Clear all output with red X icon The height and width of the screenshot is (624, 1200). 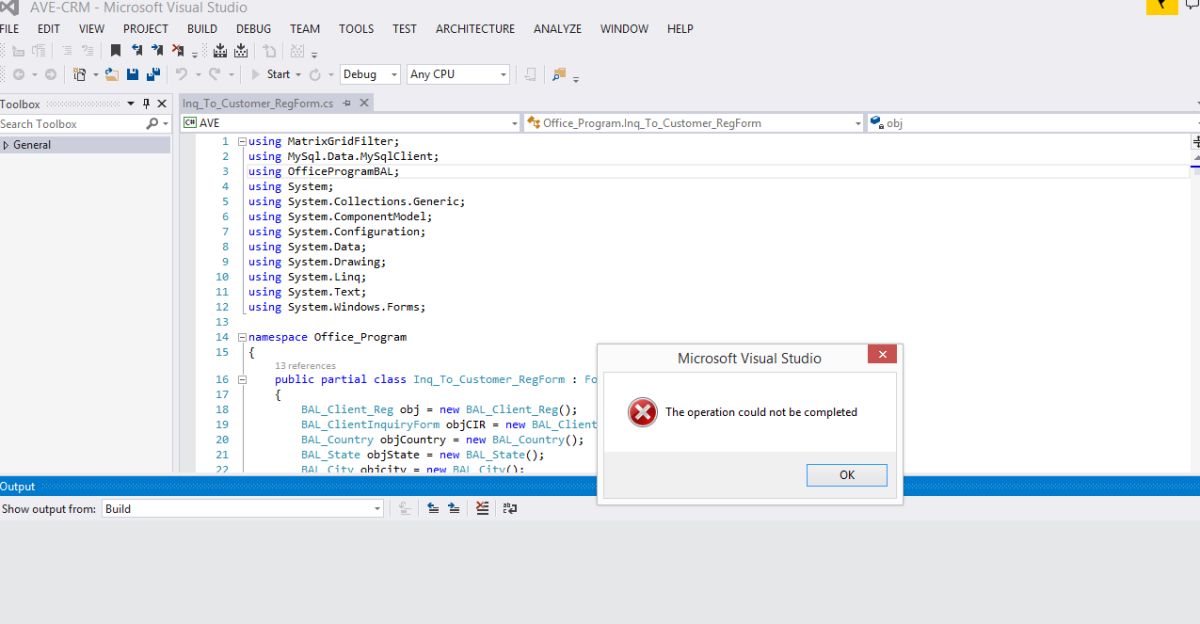pos(482,508)
